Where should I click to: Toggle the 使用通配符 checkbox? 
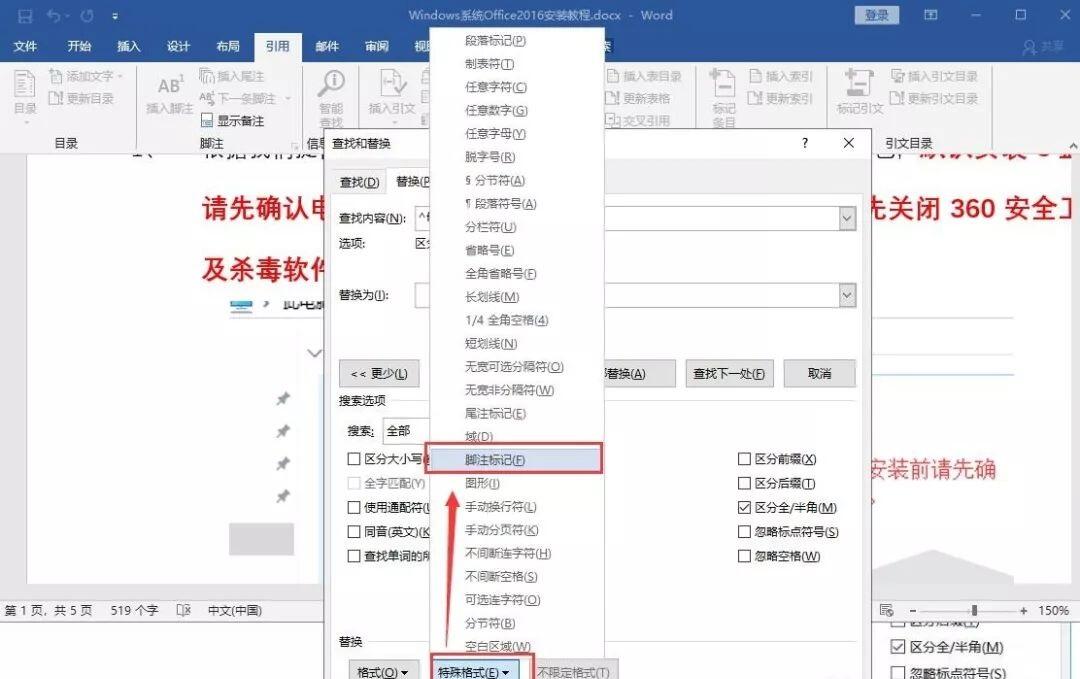coord(354,508)
